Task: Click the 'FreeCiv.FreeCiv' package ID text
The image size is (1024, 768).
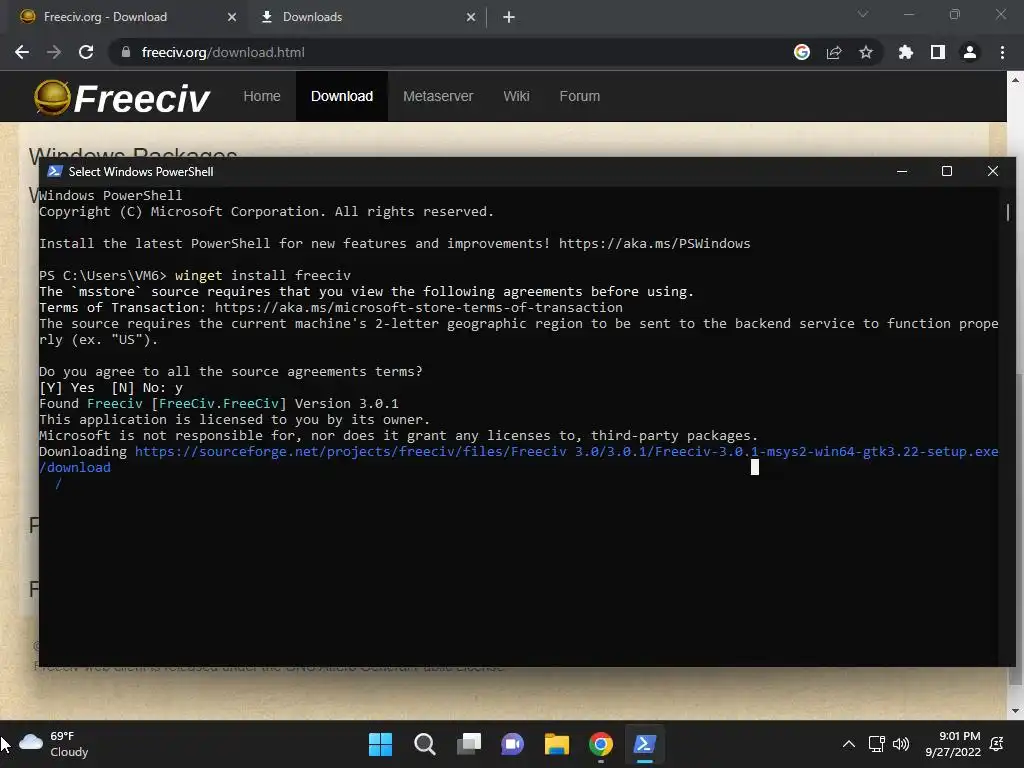Action: 219,404
